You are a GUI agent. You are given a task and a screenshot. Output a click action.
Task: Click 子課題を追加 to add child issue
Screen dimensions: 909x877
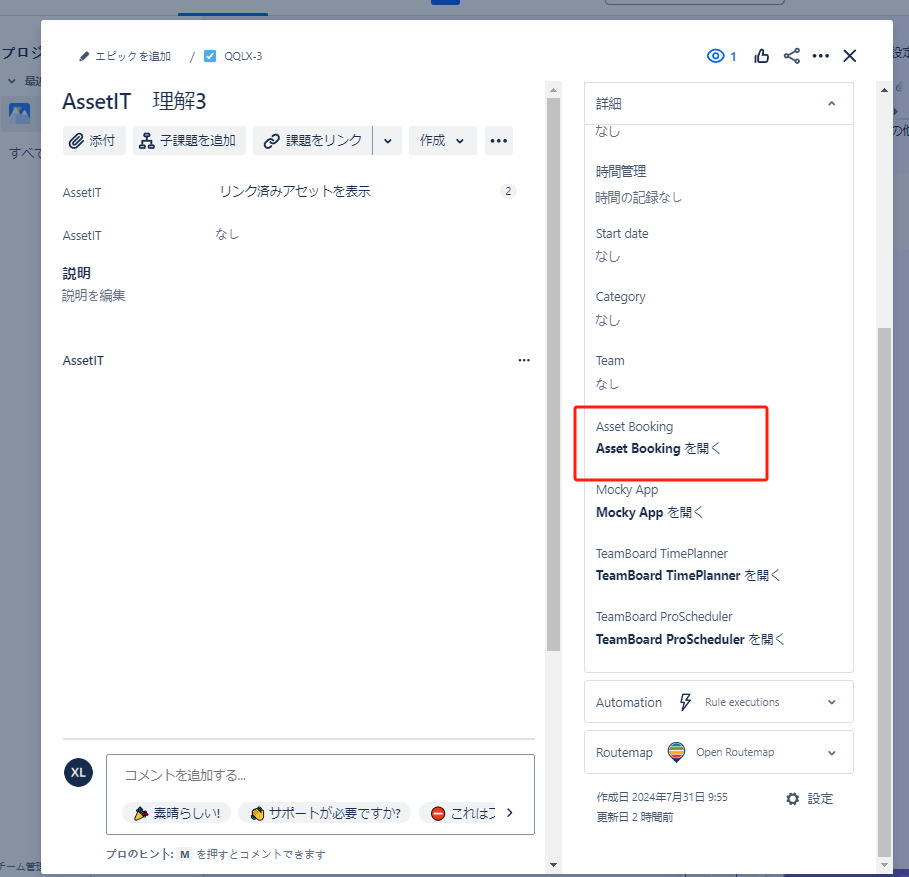click(189, 141)
